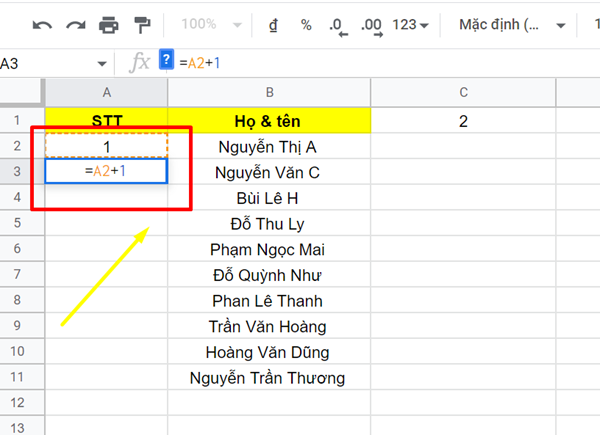The image size is (600, 435).
Task: Select column B header
Action: point(269,92)
